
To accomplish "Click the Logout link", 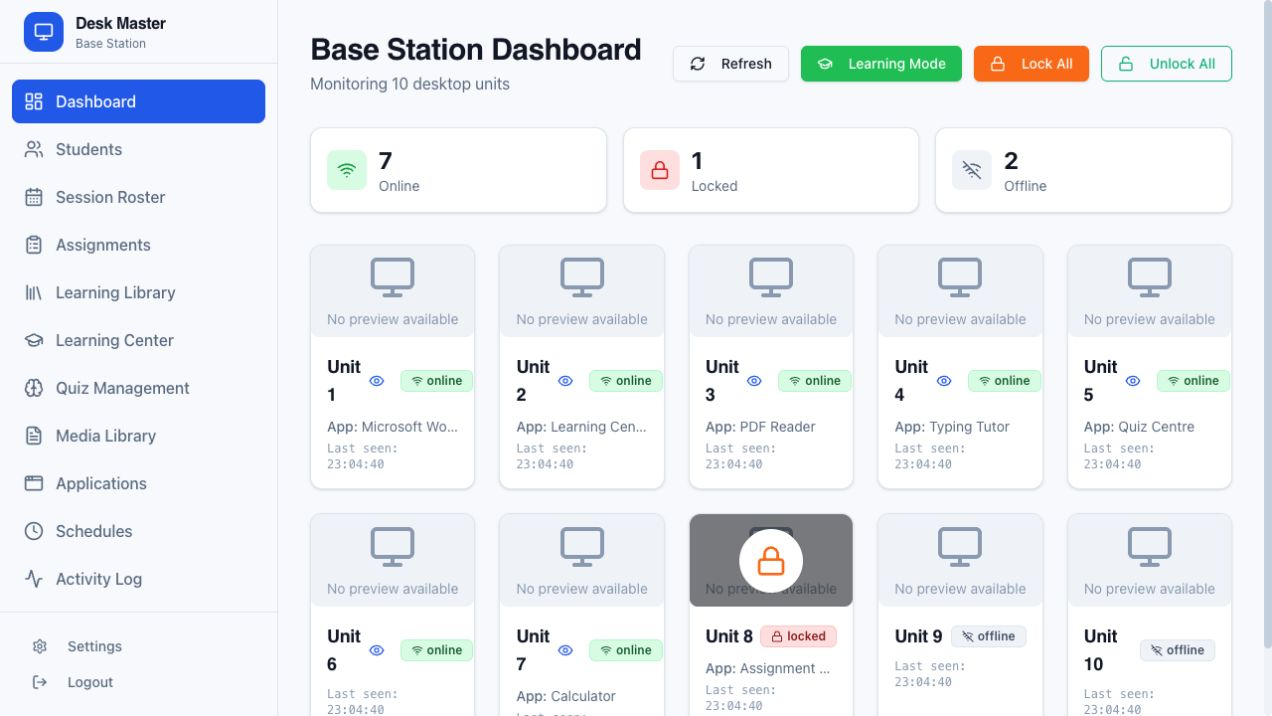I will [x=138, y=682].
